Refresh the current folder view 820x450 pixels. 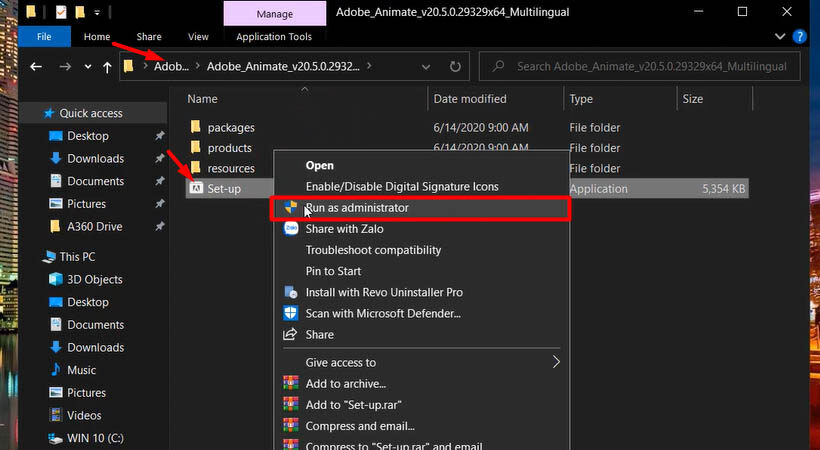point(455,67)
